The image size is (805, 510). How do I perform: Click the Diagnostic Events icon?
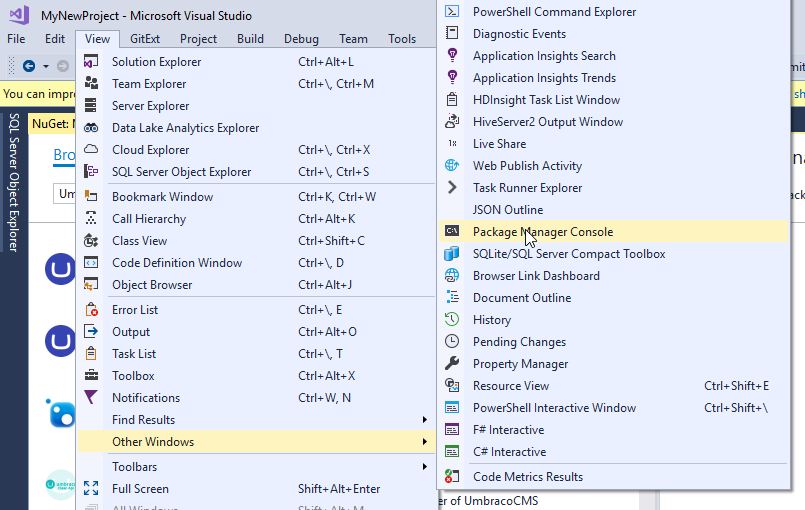coord(452,33)
